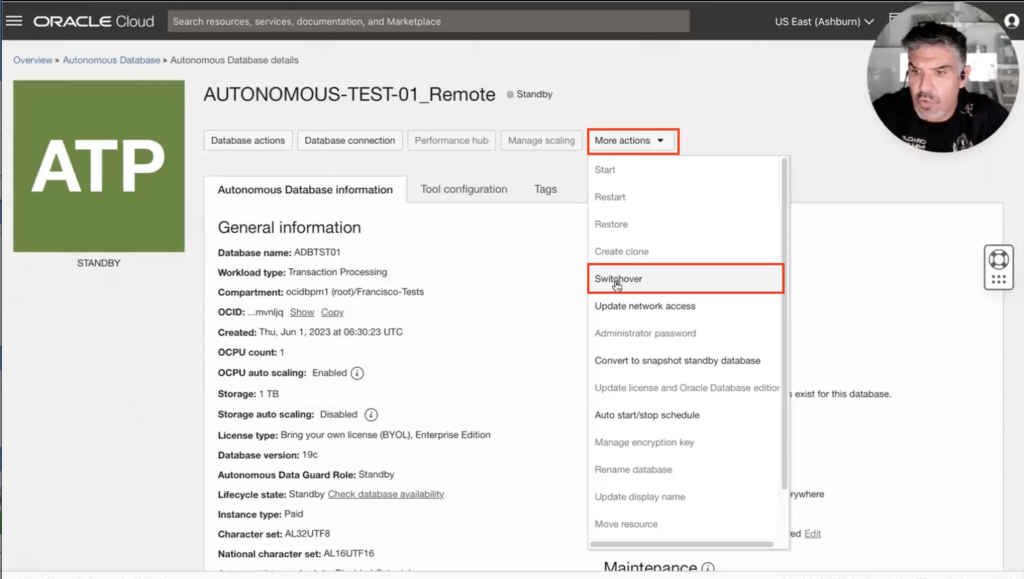
Task: Open the Tags tab
Action: click(545, 189)
